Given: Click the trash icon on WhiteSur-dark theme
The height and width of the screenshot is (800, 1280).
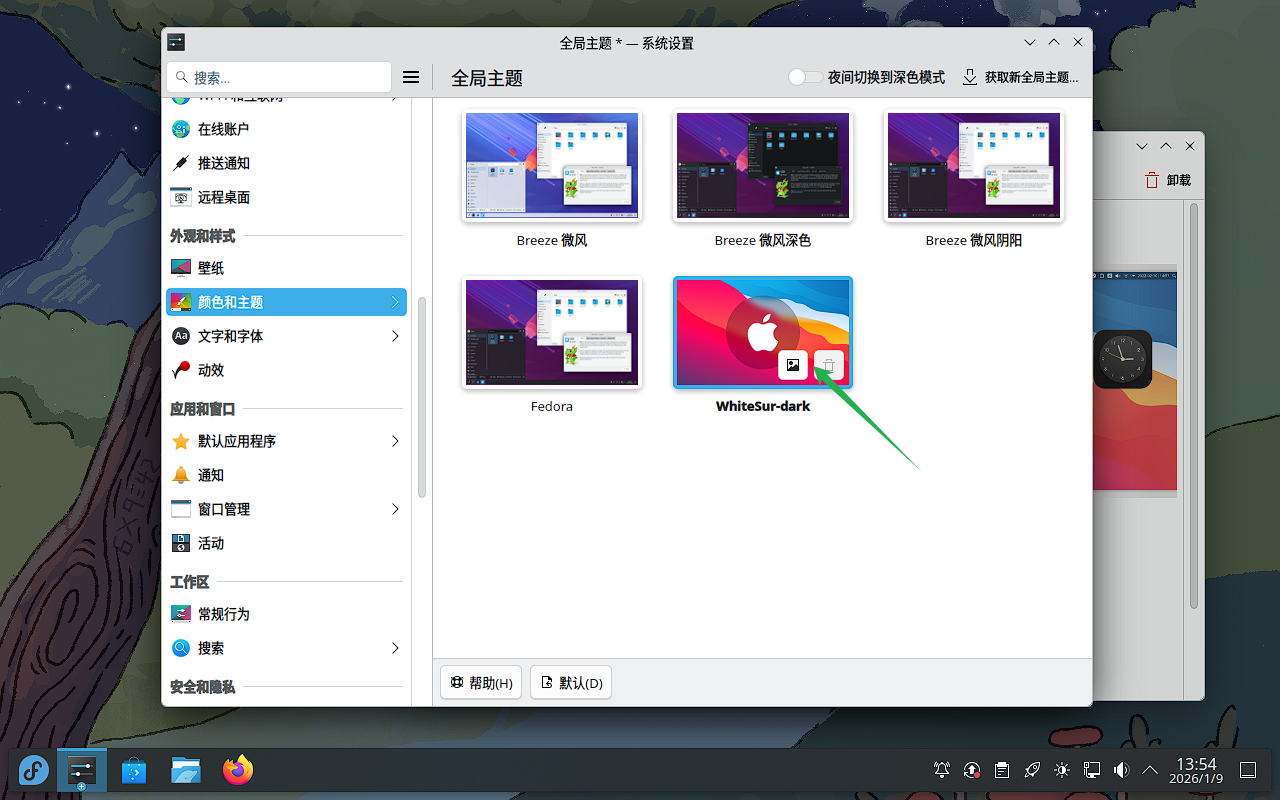Looking at the screenshot, I should [829, 365].
